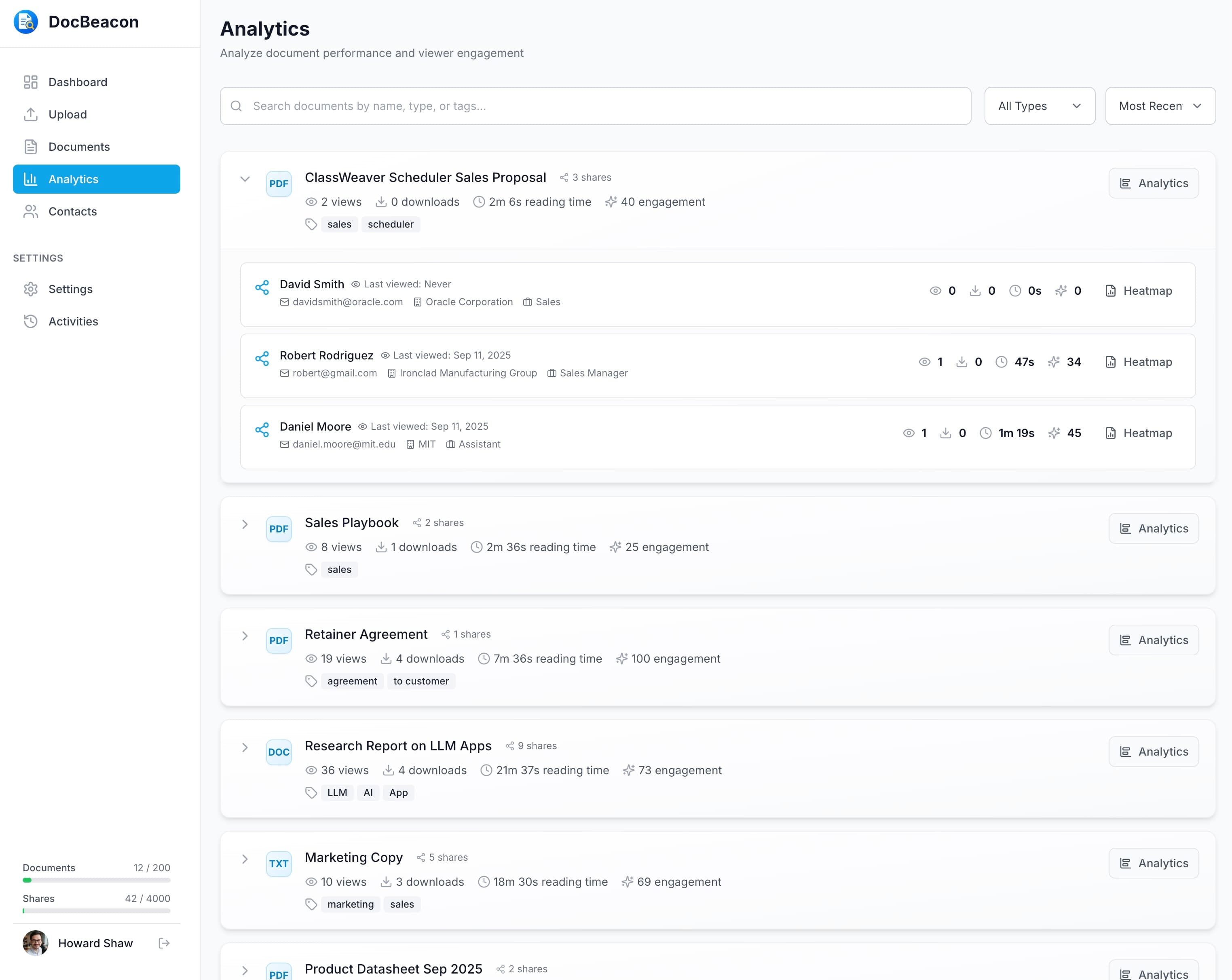1232x980 pixels.
Task: Click the DocBeacon logo icon
Action: tap(25, 22)
